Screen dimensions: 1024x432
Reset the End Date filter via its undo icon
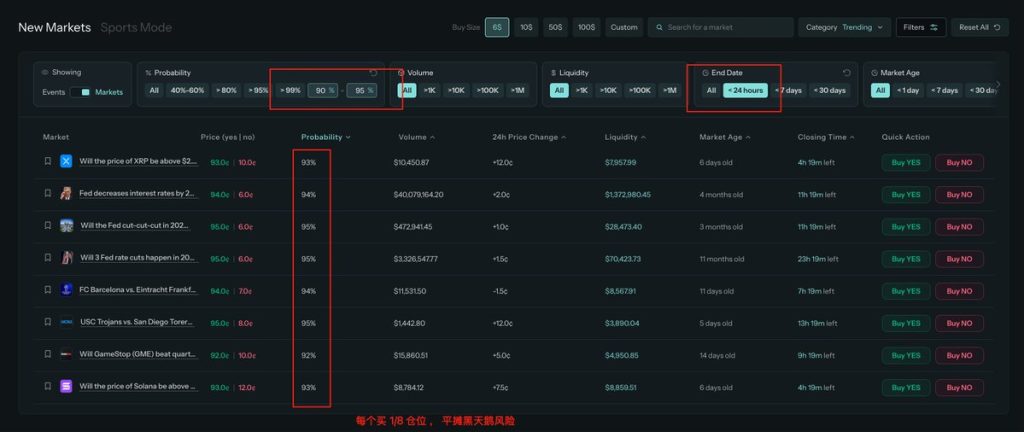coord(846,73)
